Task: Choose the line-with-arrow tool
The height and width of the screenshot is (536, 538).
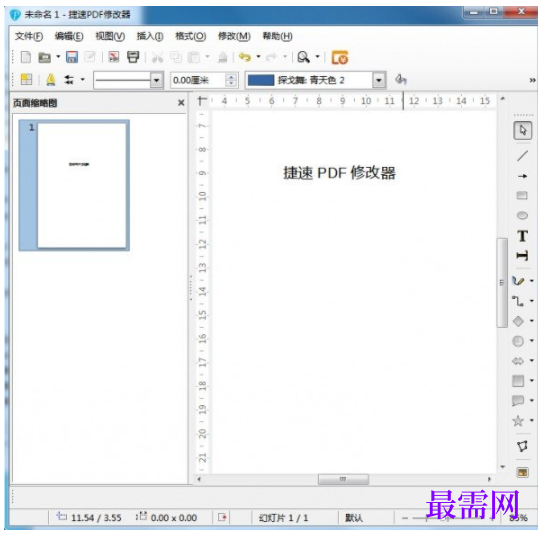Action: click(x=522, y=176)
